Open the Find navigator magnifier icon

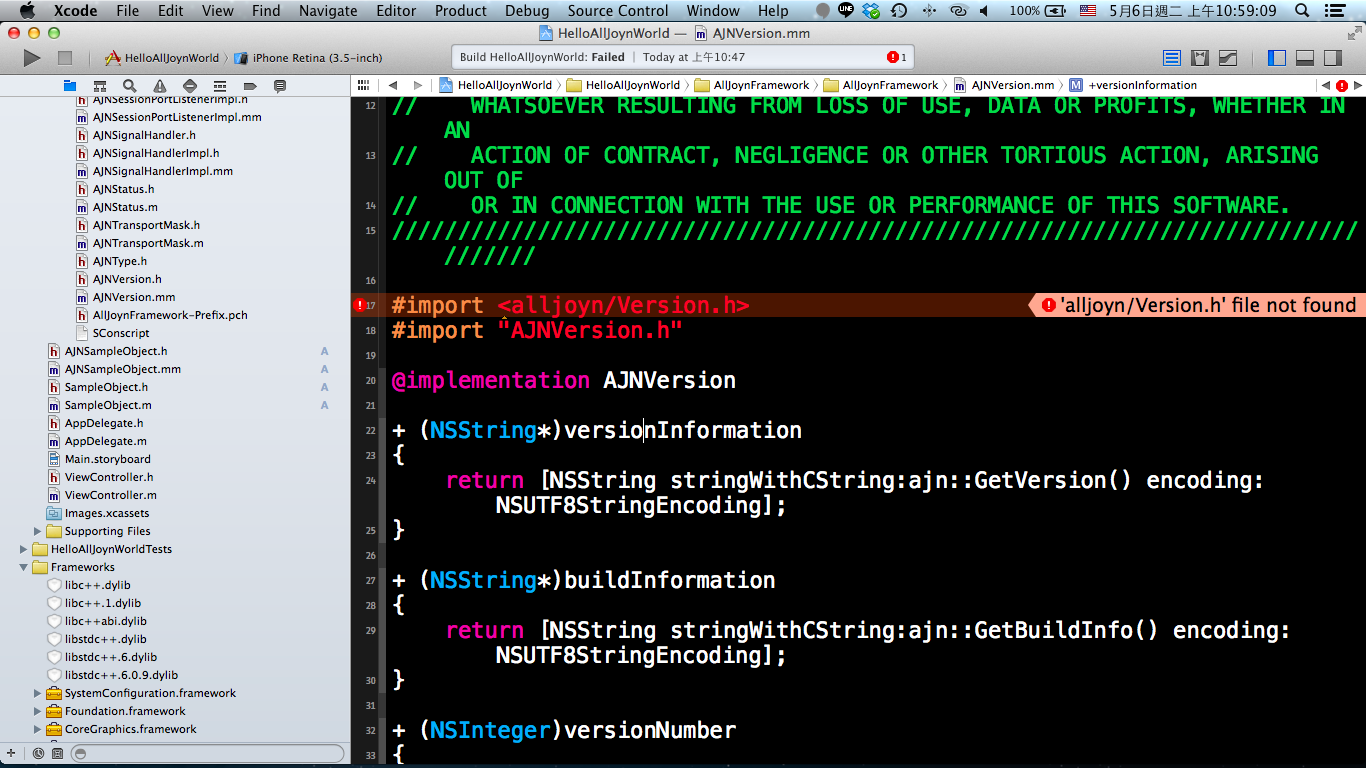tap(130, 86)
